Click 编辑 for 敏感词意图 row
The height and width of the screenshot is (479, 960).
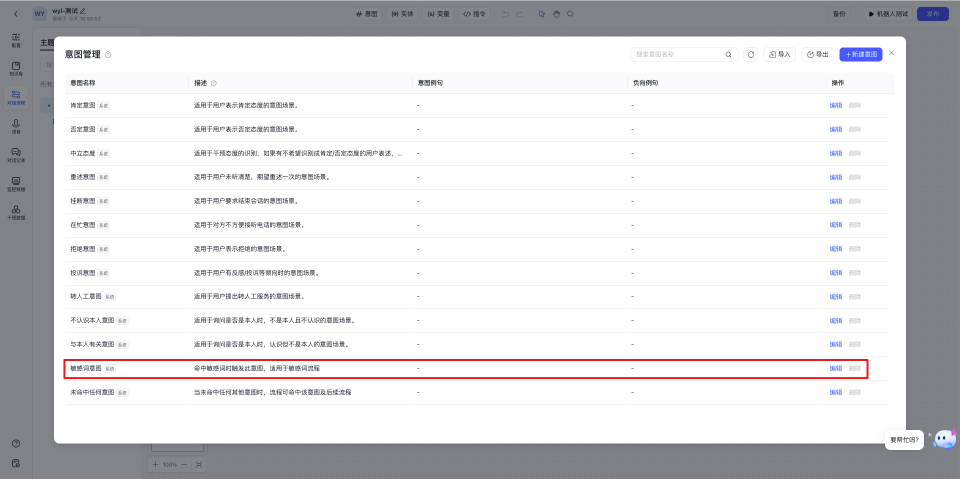[x=835, y=368]
